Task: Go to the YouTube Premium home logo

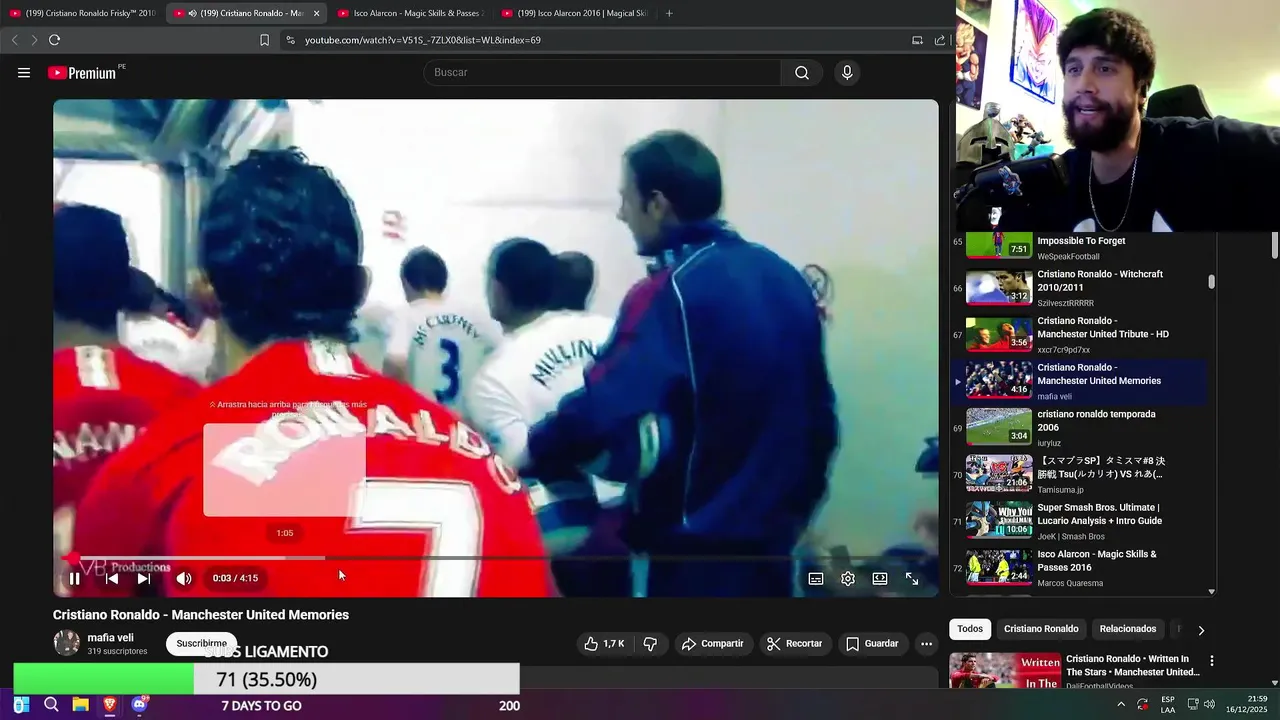Action: coord(82,72)
